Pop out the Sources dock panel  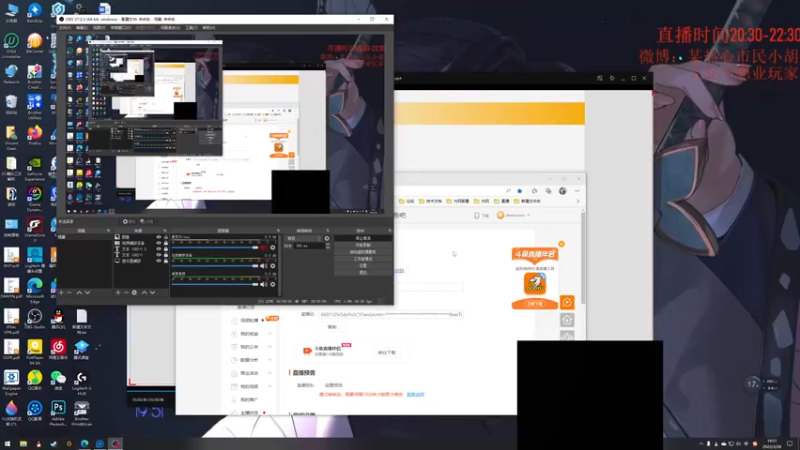tap(165, 231)
